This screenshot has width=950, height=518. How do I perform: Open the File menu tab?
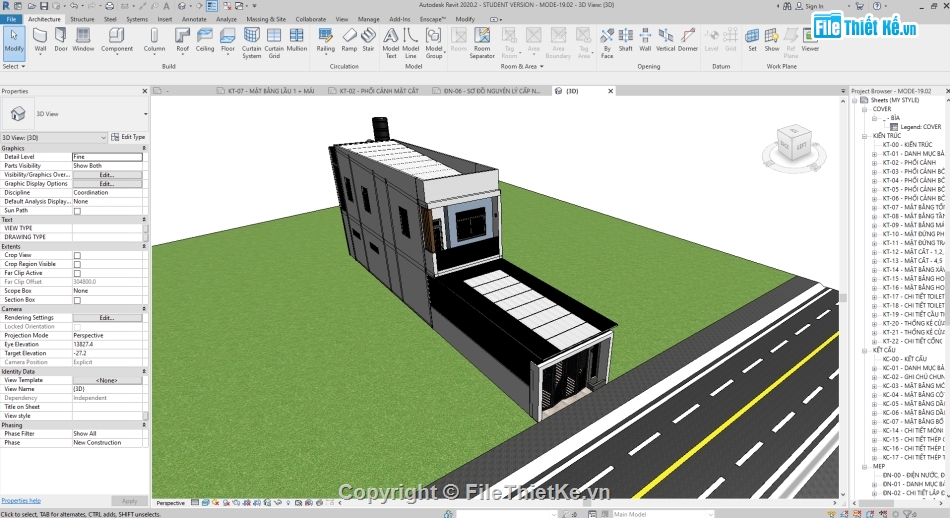[11, 19]
